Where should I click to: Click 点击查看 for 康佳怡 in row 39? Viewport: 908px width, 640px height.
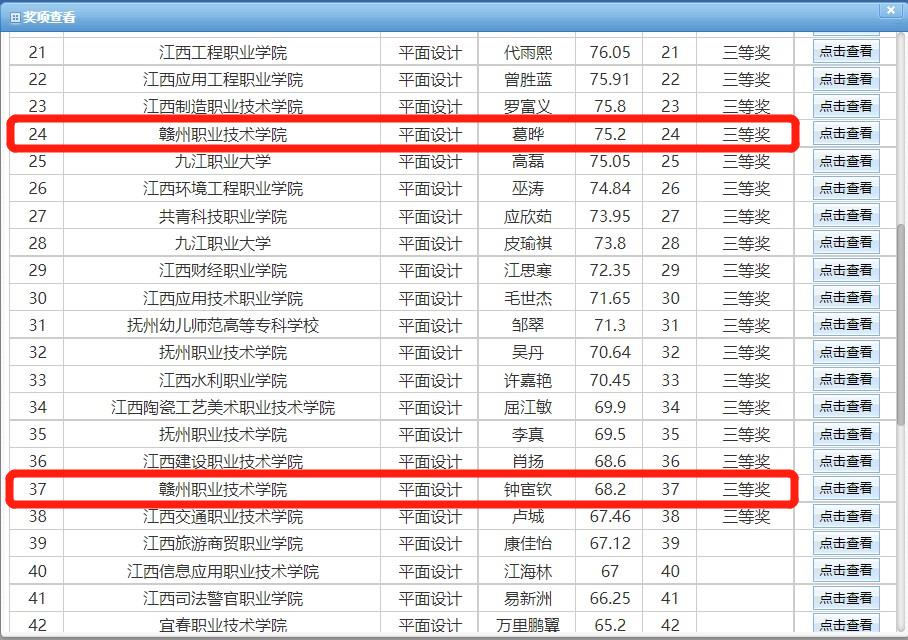pyautogui.click(x=846, y=543)
